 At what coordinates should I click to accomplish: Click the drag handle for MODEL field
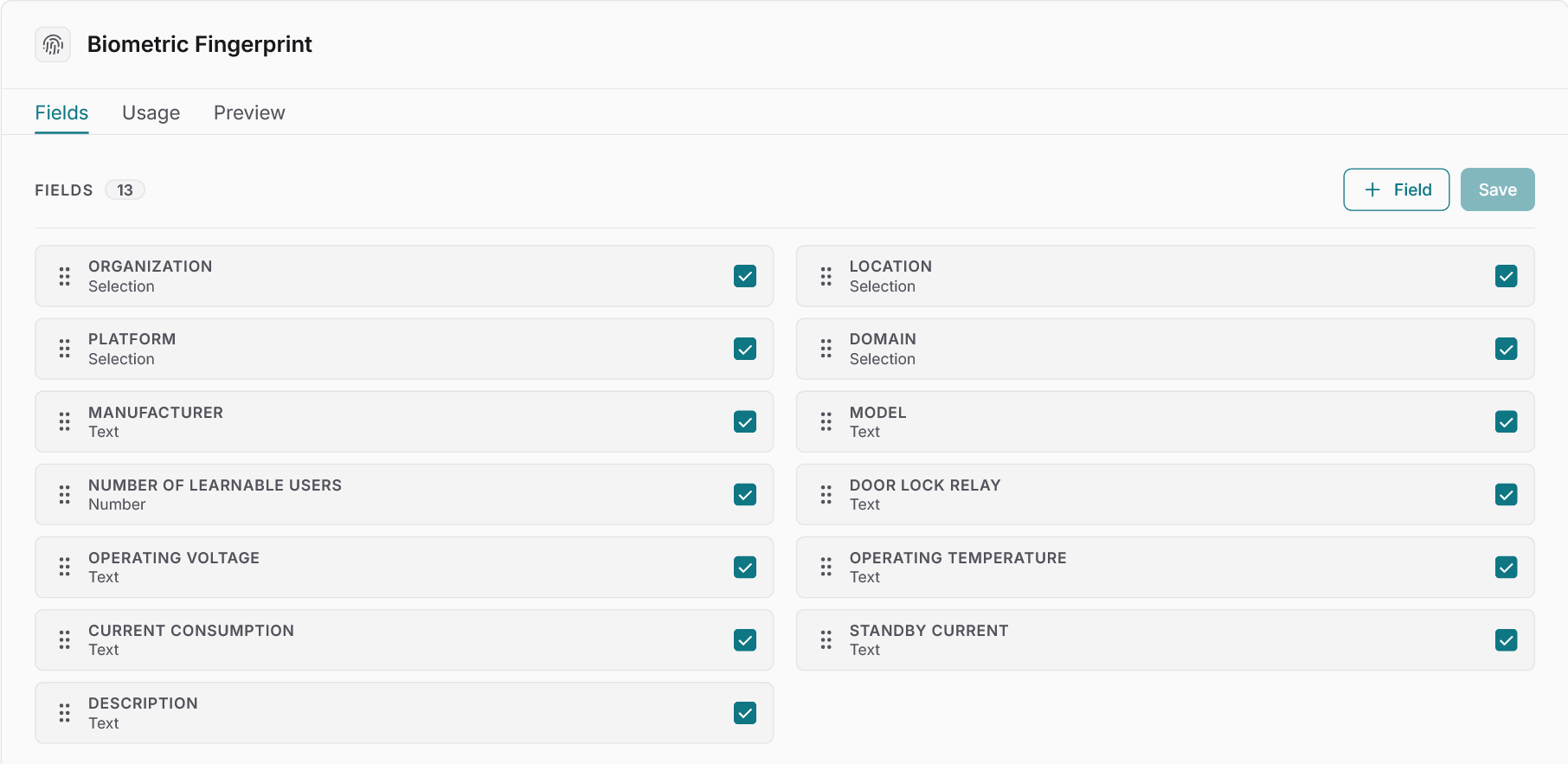click(x=826, y=421)
